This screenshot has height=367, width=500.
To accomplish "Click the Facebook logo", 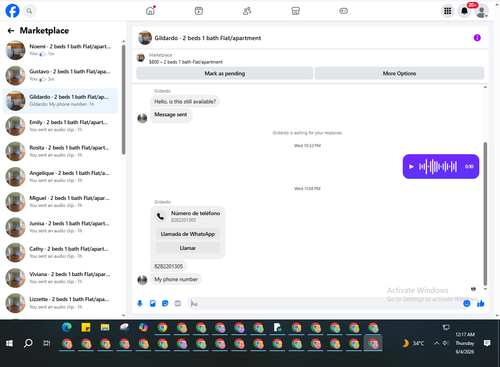I will 12,11.
